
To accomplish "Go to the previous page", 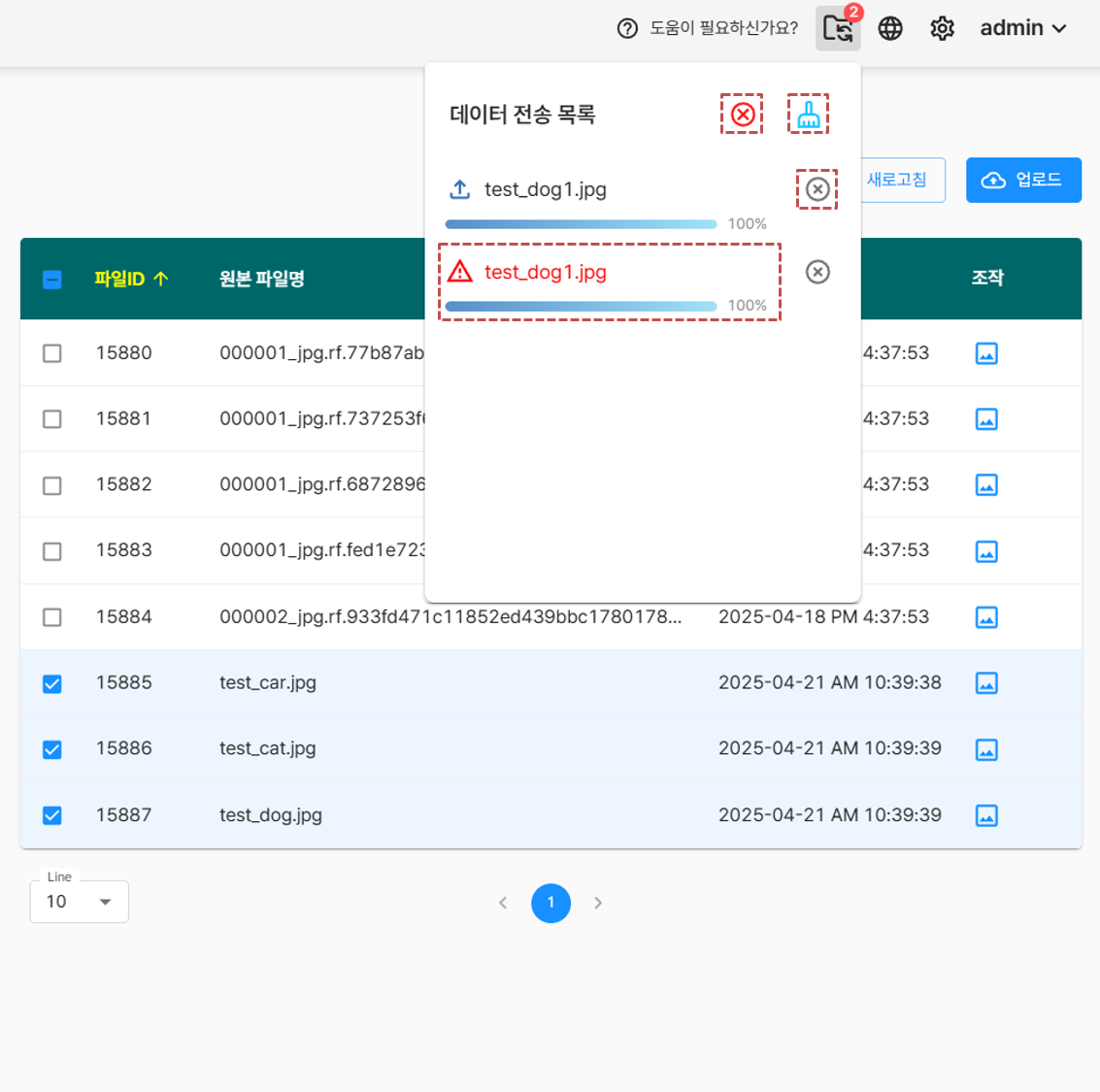I will pos(503,904).
